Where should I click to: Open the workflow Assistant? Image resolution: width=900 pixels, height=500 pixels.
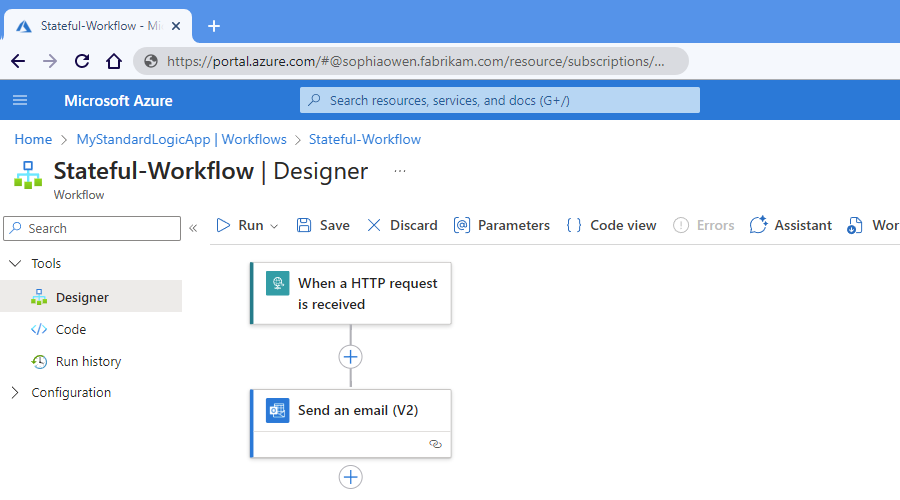(x=790, y=226)
